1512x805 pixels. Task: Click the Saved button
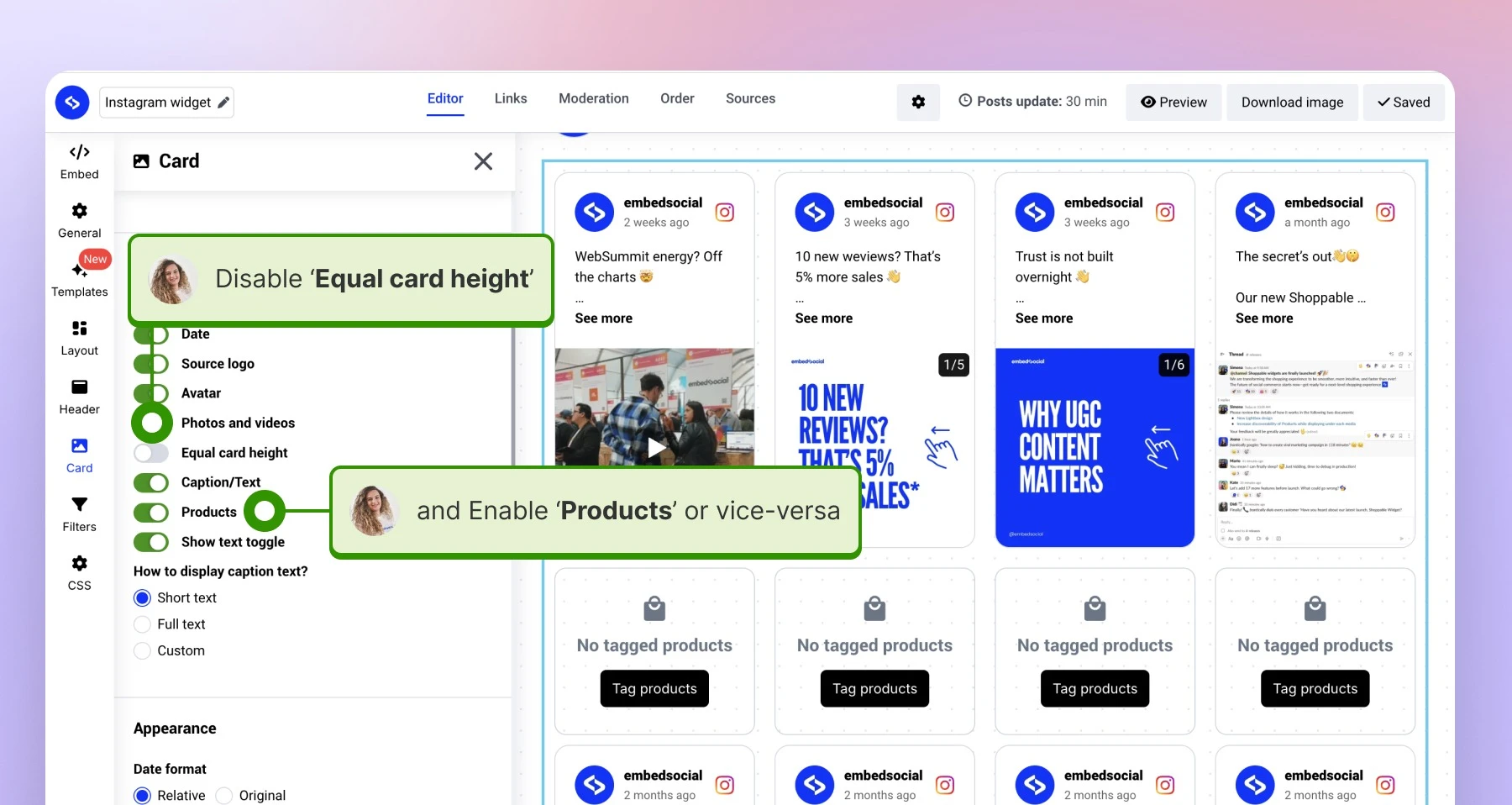1403,103
